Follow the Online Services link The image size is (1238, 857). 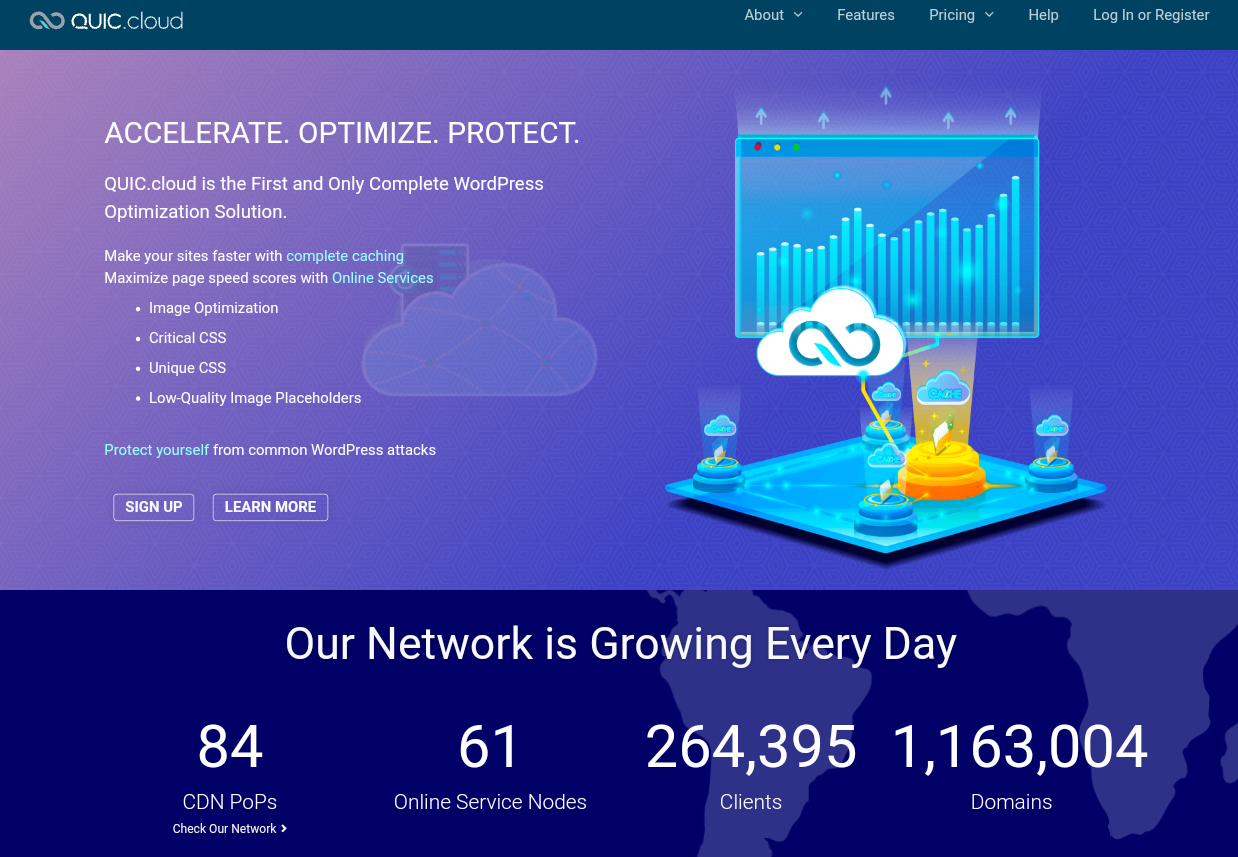[x=383, y=278]
